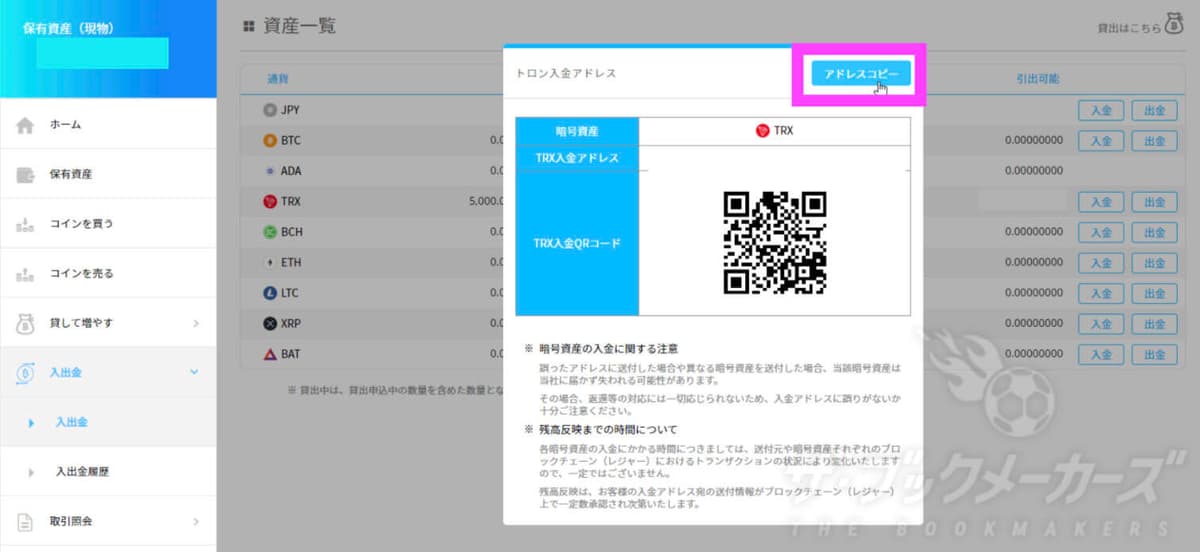1200x552 pixels.
Task: Click the アドレスコピー button
Action: click(861, 75)
